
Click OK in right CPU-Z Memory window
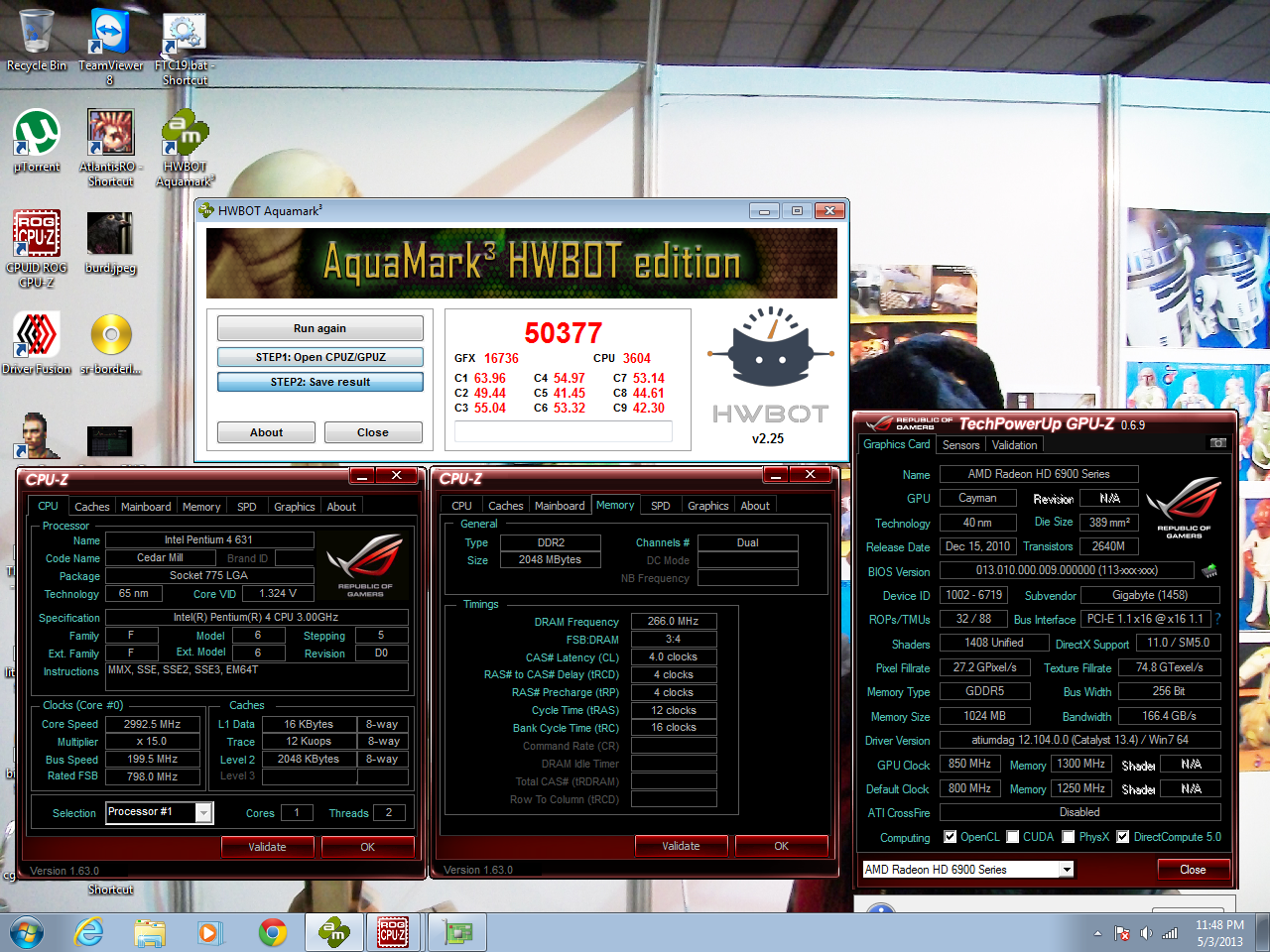click(x=781, y=846)
